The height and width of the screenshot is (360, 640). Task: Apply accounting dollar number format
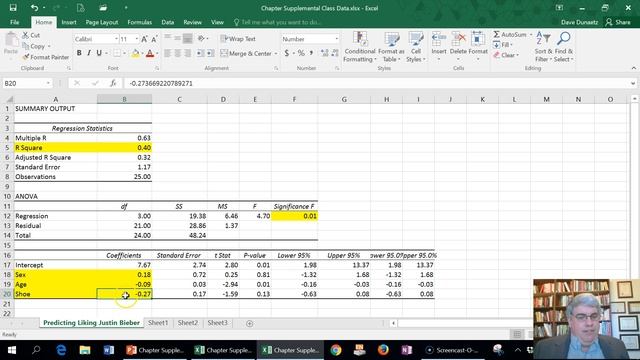tap(287, 53)
